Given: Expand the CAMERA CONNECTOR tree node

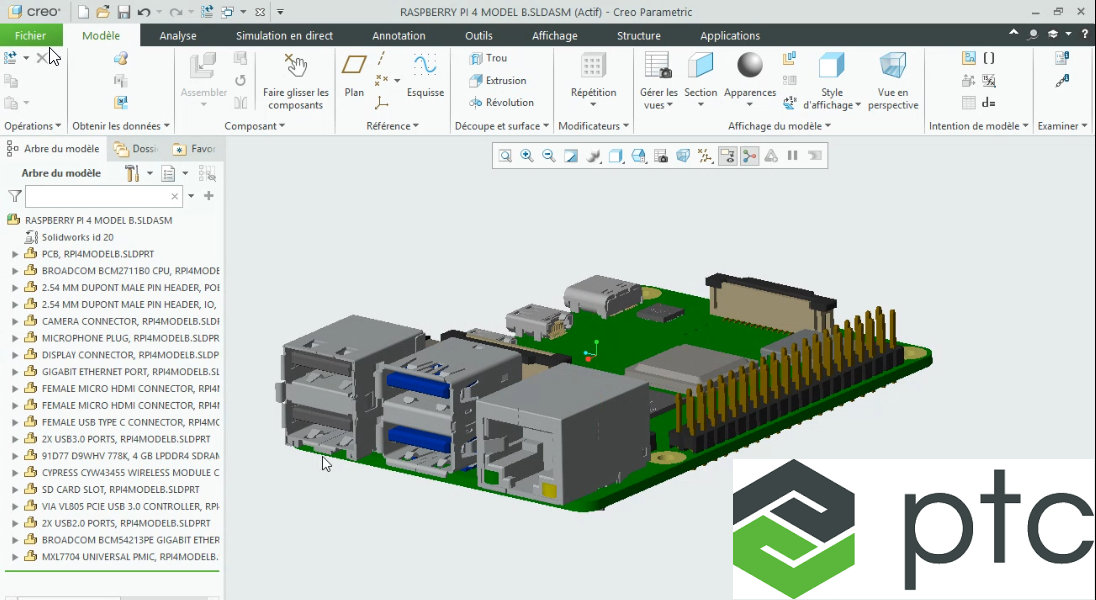Looking at the screenshot, I should coord(15,321).
